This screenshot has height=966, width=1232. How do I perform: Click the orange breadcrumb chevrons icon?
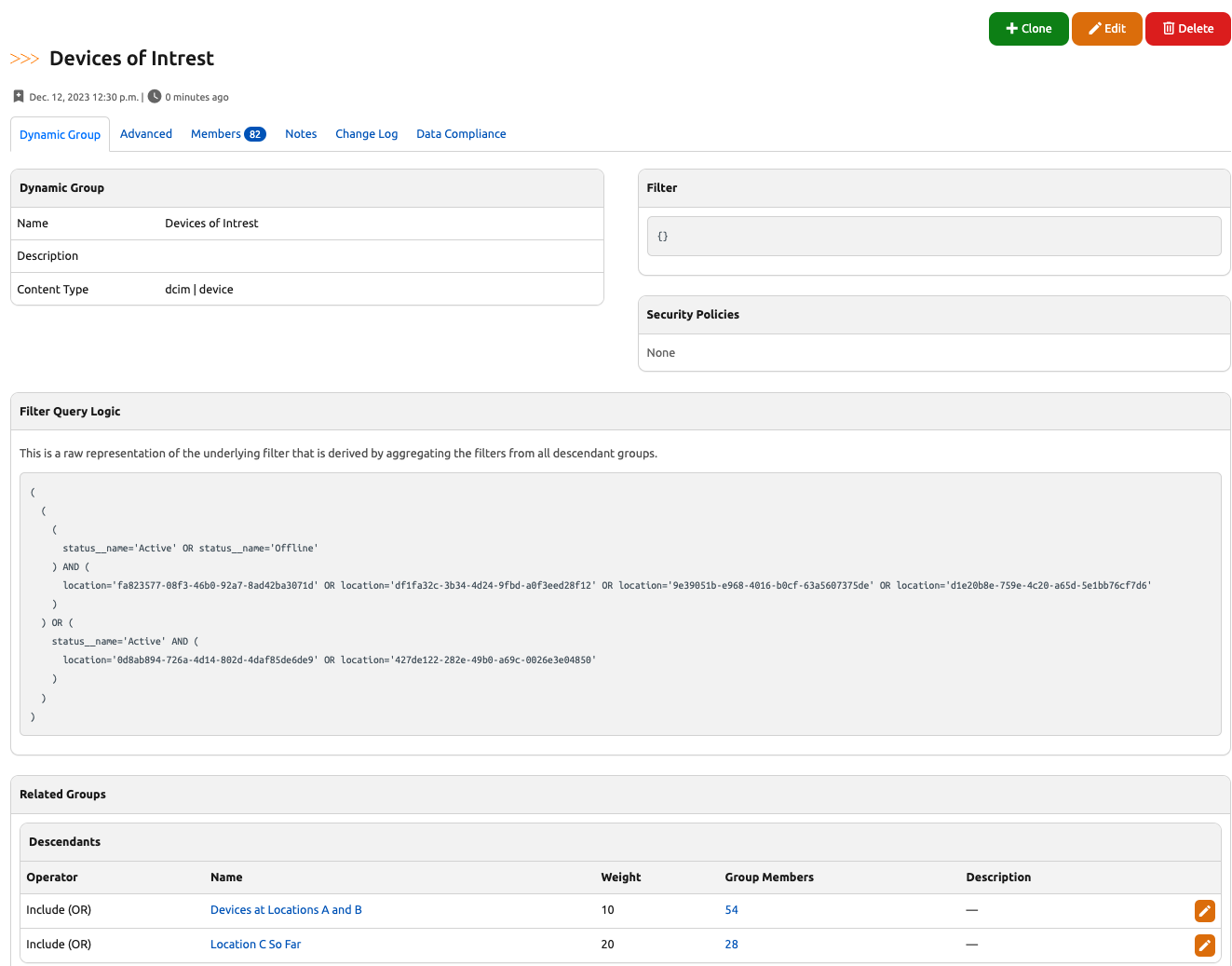point(24,59)
